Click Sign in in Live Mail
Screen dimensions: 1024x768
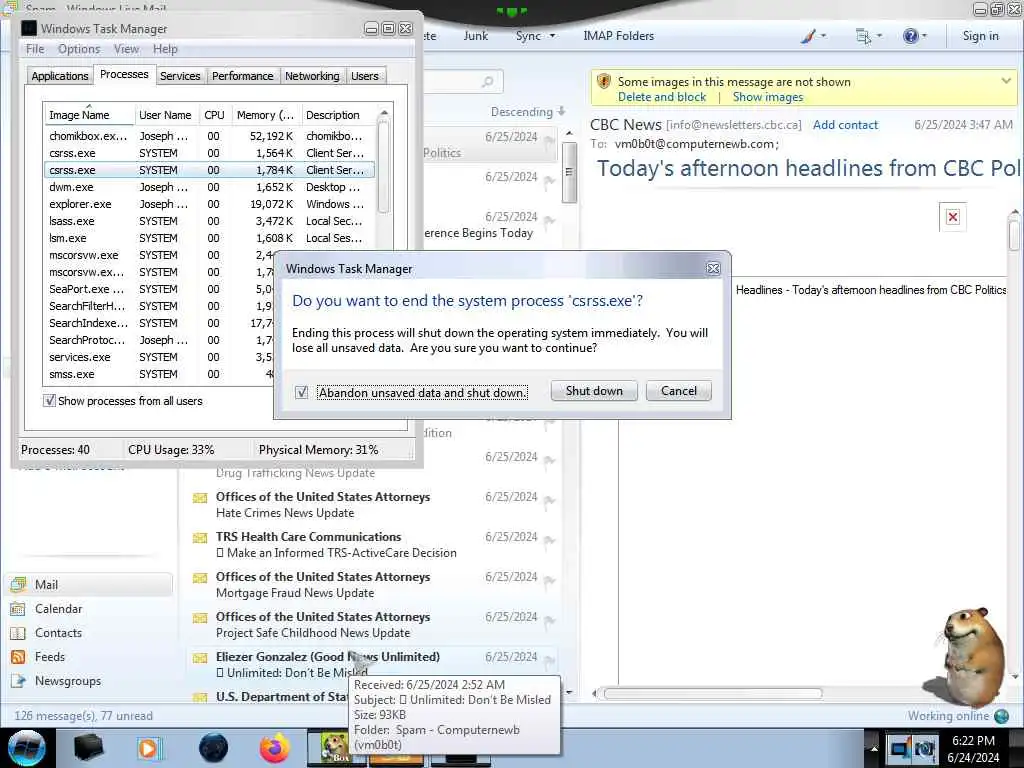[x=980, y=36]
